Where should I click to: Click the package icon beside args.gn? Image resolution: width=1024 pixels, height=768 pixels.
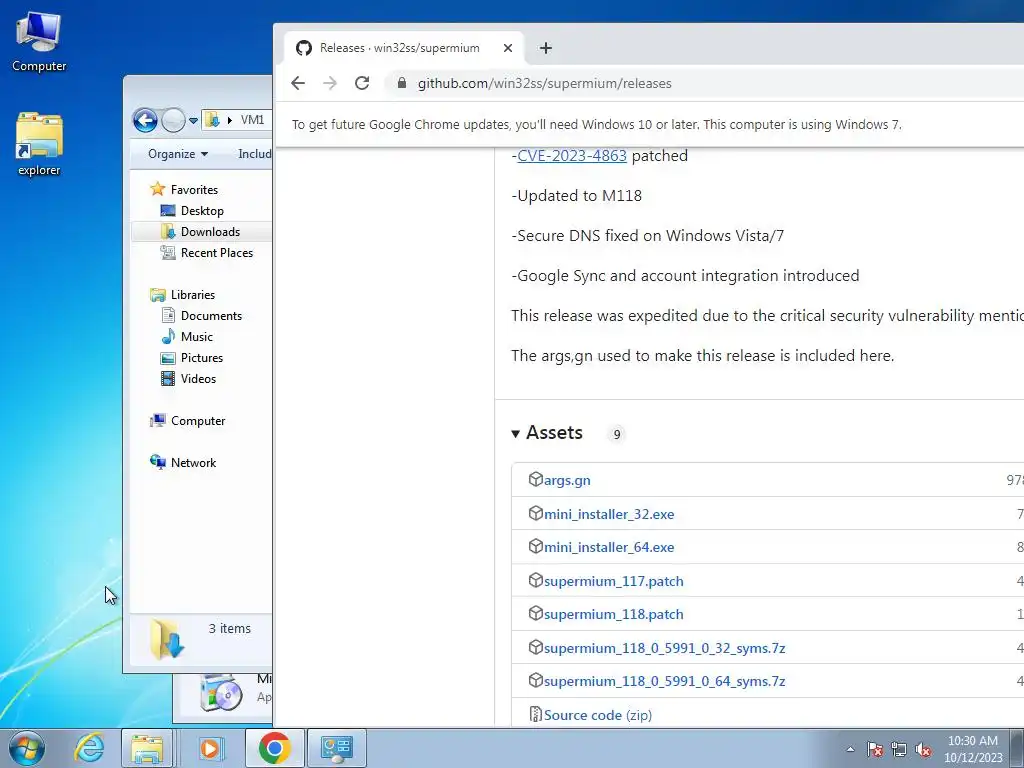536,479
